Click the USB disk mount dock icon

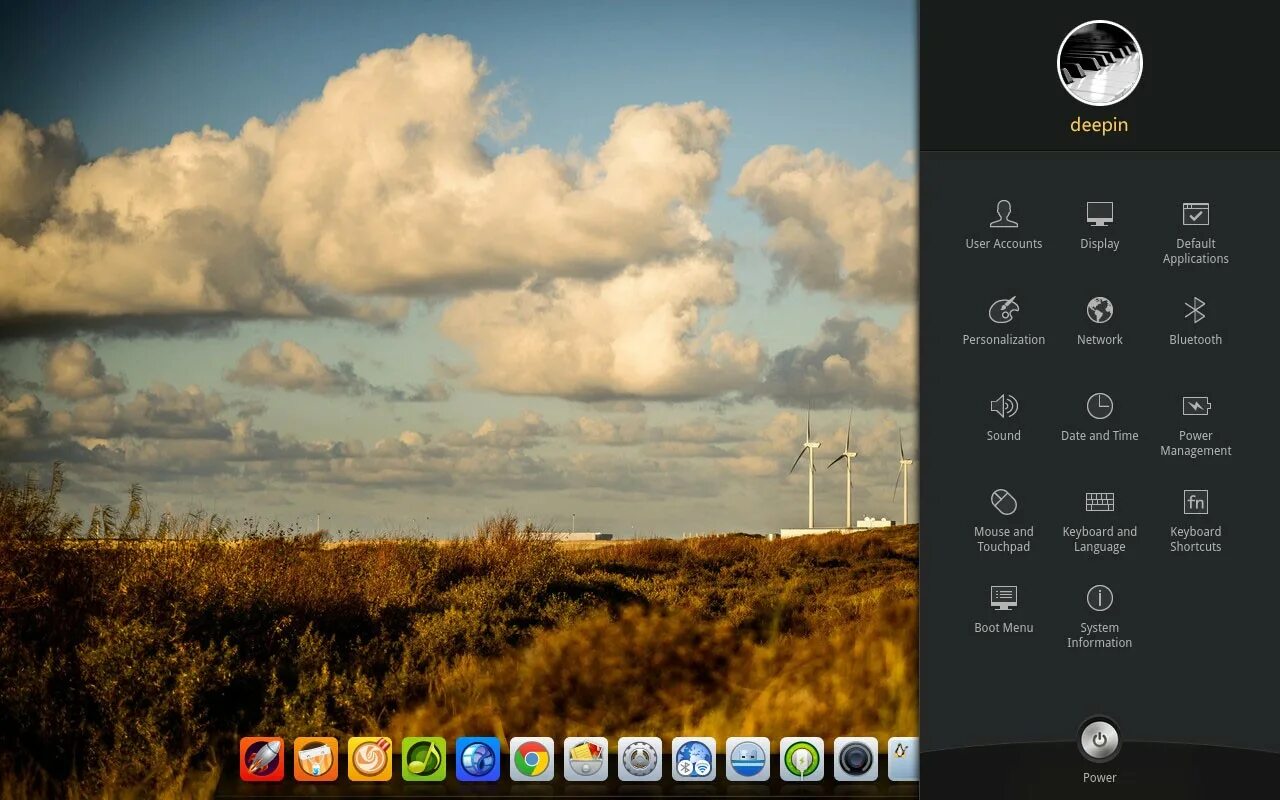point(748,760)
